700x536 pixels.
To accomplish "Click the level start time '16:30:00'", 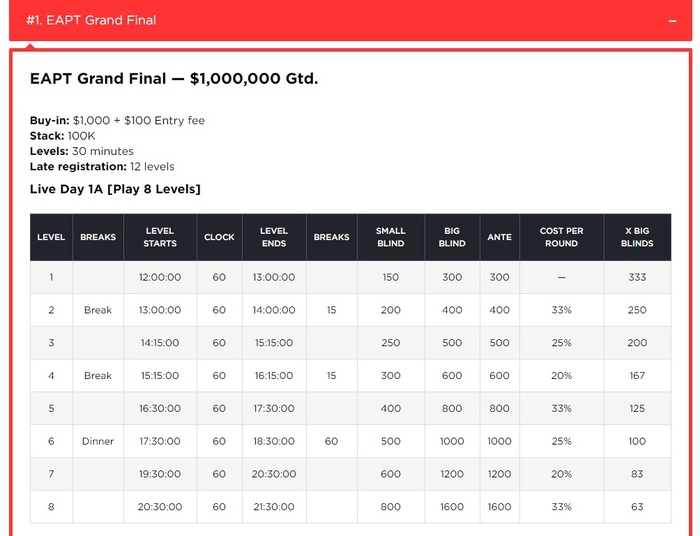I will pyautogui.click(x=160, y=408).
